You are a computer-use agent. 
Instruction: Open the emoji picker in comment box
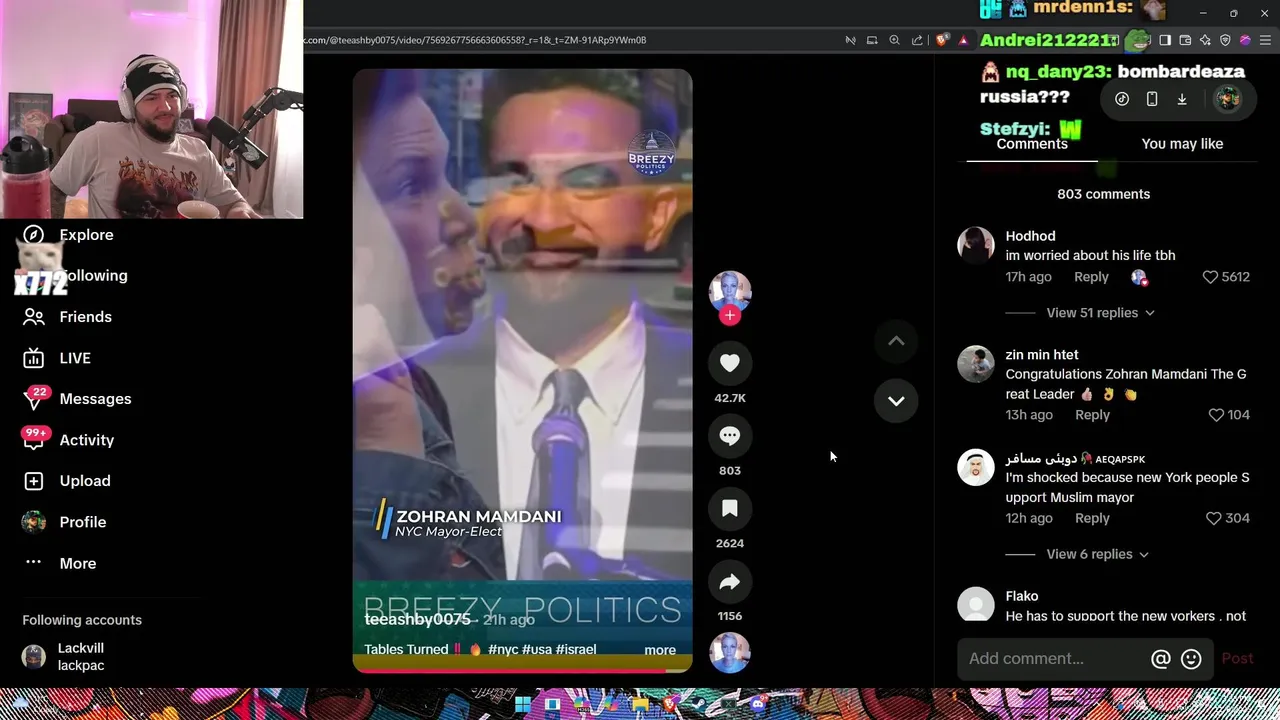point(1191,659)
